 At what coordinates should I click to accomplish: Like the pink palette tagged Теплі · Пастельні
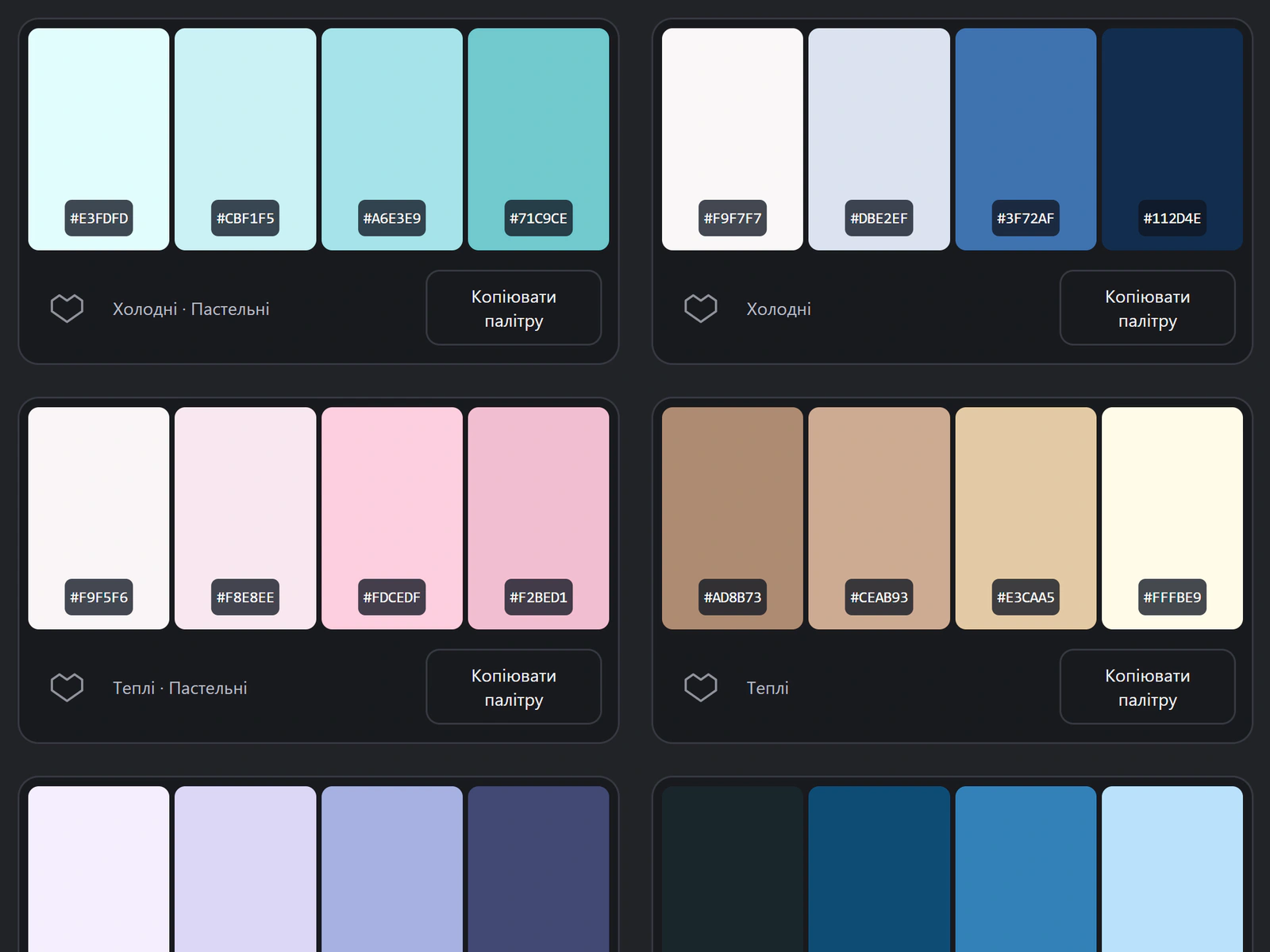pyautogui.click(x=67, y=688)
